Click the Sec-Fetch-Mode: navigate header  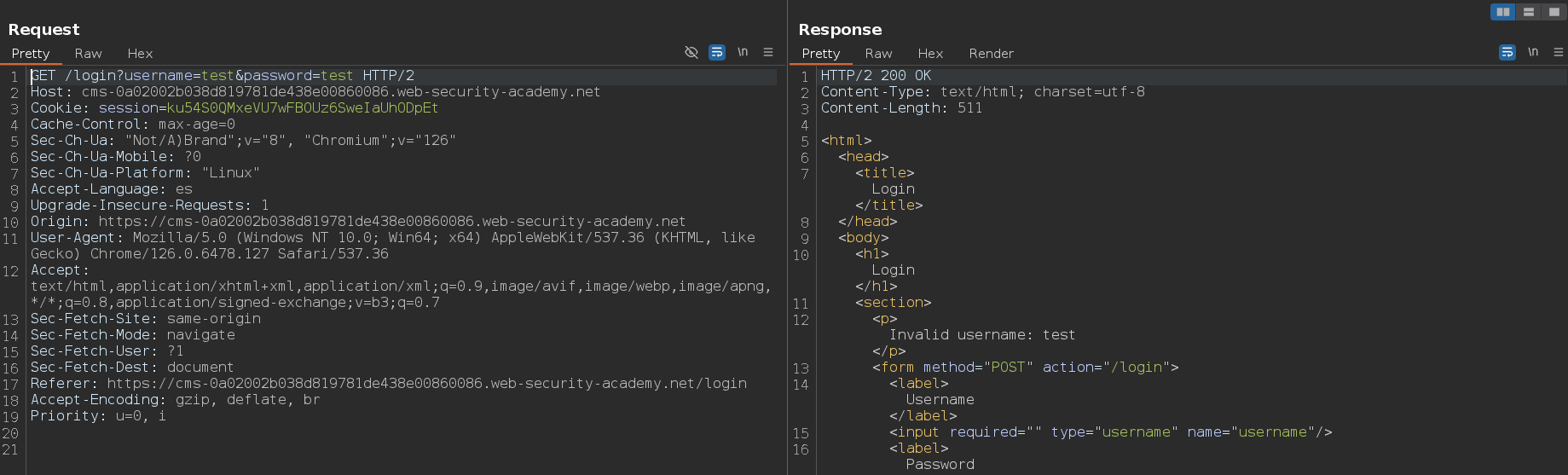[x=133, y=335]
